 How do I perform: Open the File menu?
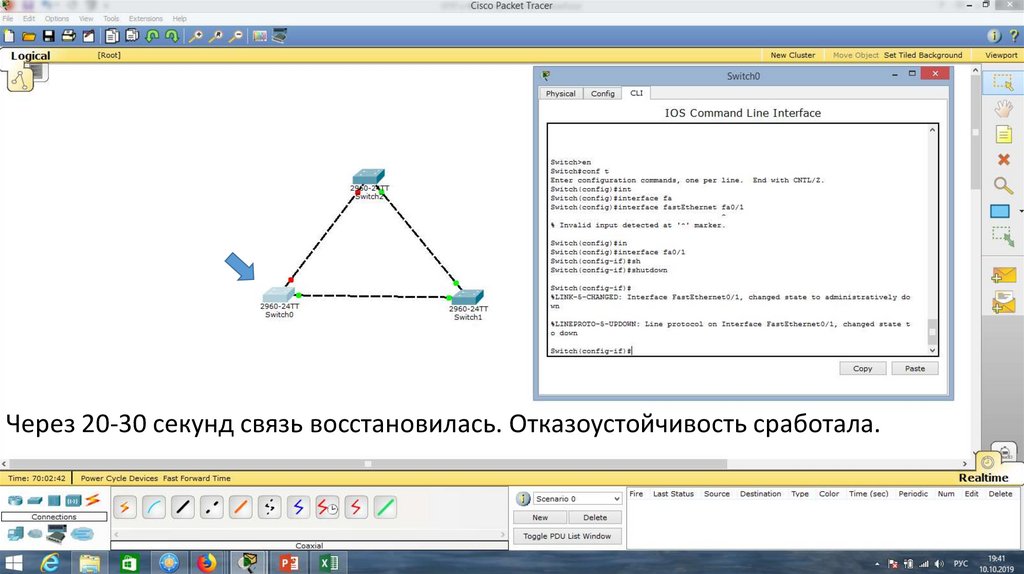(x=8, y=18)
